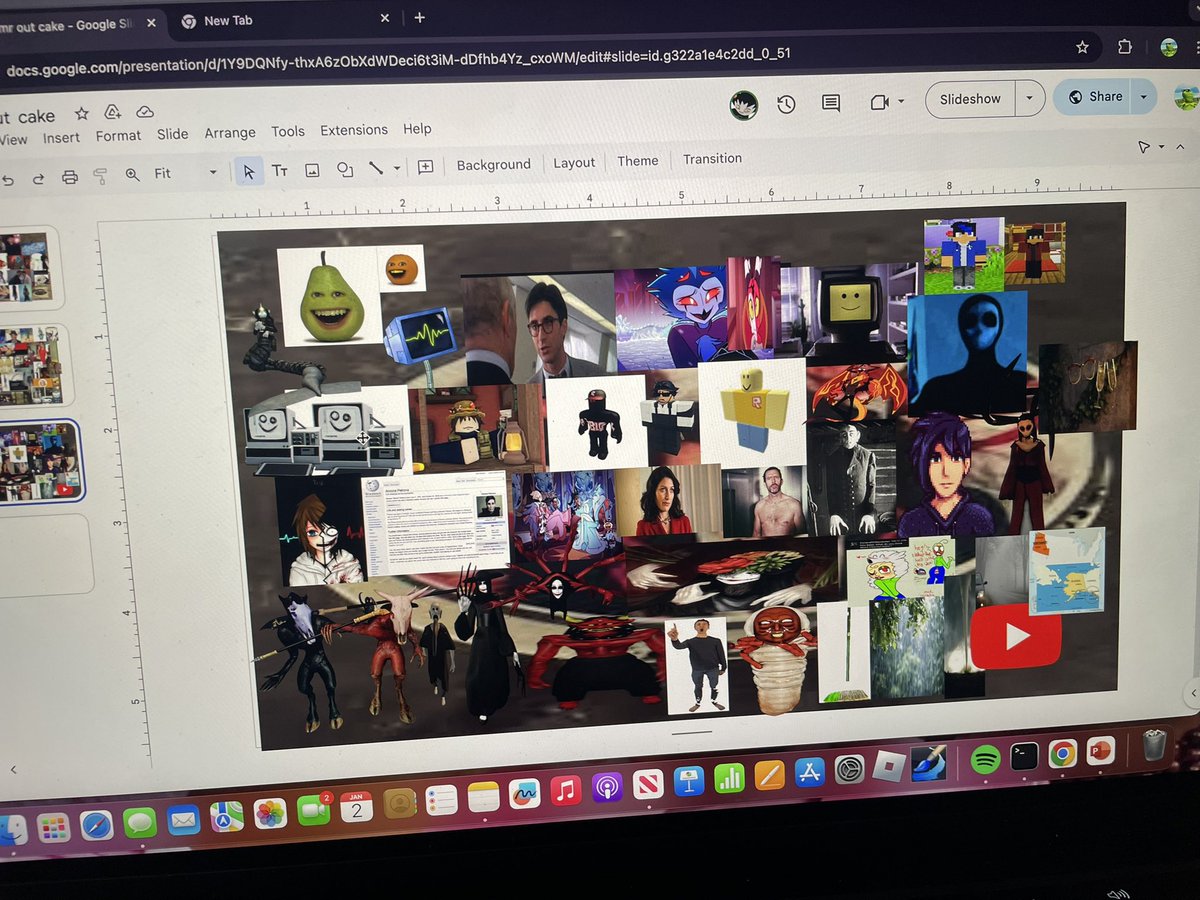Open Chrome extensions puzzle icon
The width and height of the screenshot is (1200, 900).
tap(1125, 47)
